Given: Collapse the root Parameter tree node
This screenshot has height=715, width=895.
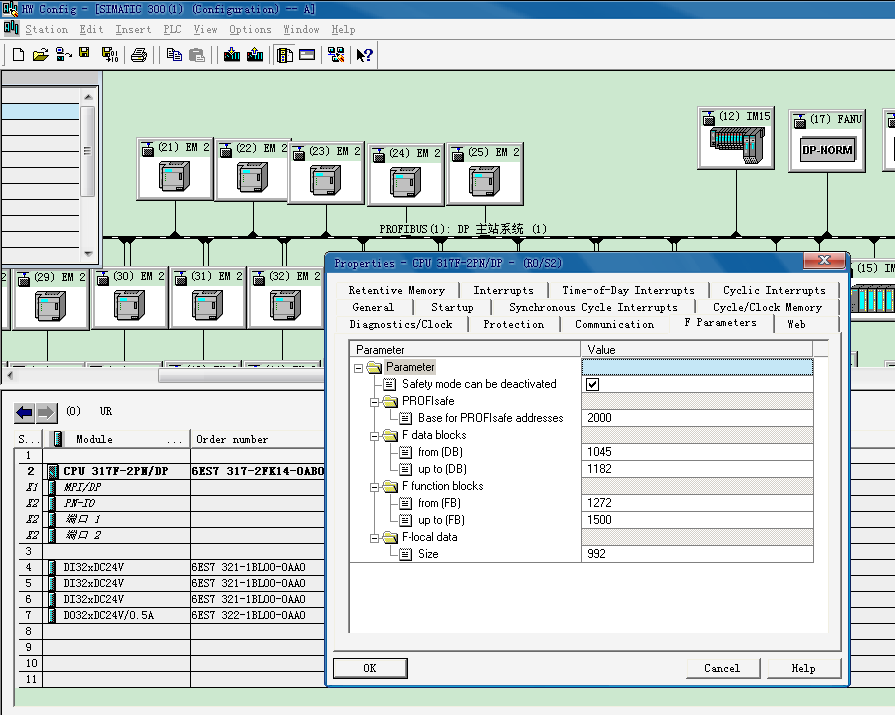Looking at the screenshot, I should click(x=359, y=367).
